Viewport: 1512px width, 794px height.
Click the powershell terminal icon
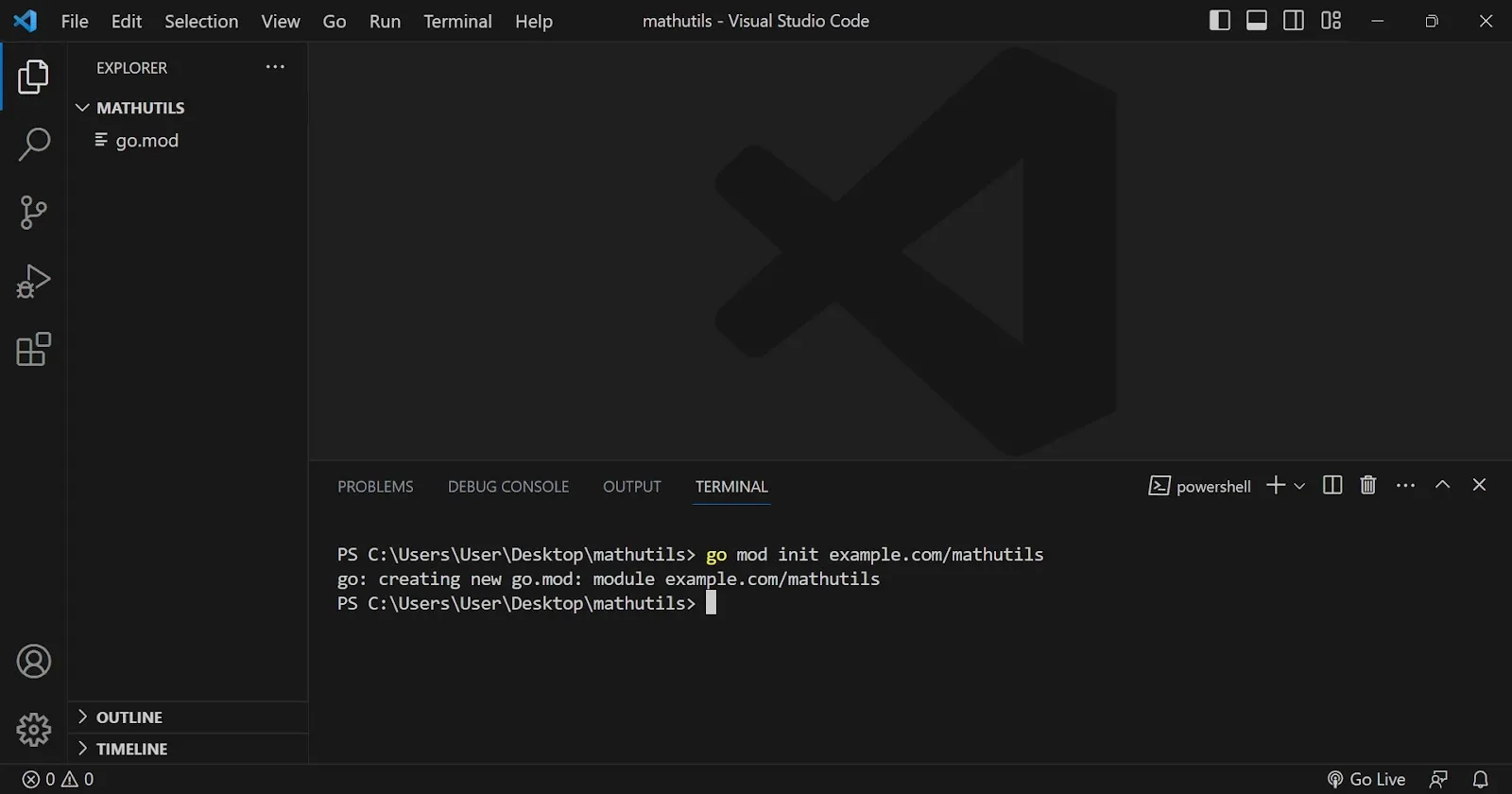(x=1160, y=486)
